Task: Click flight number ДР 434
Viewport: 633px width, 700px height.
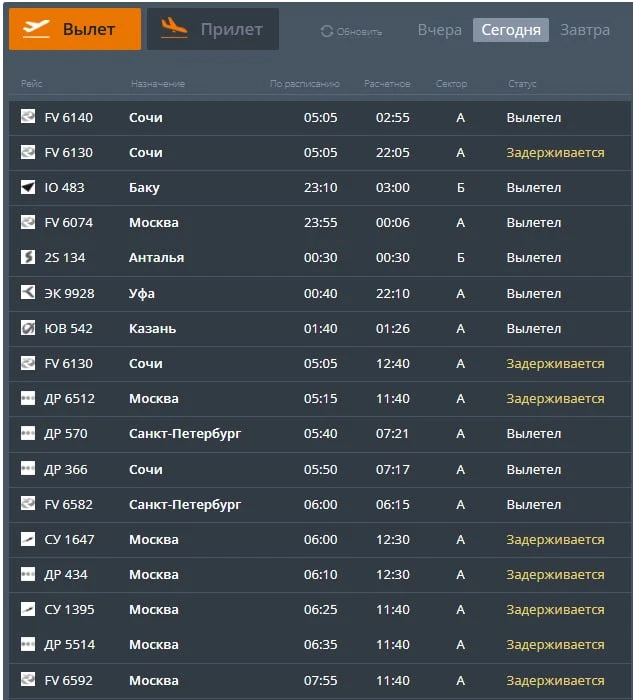Action: [x=66, y=575]
